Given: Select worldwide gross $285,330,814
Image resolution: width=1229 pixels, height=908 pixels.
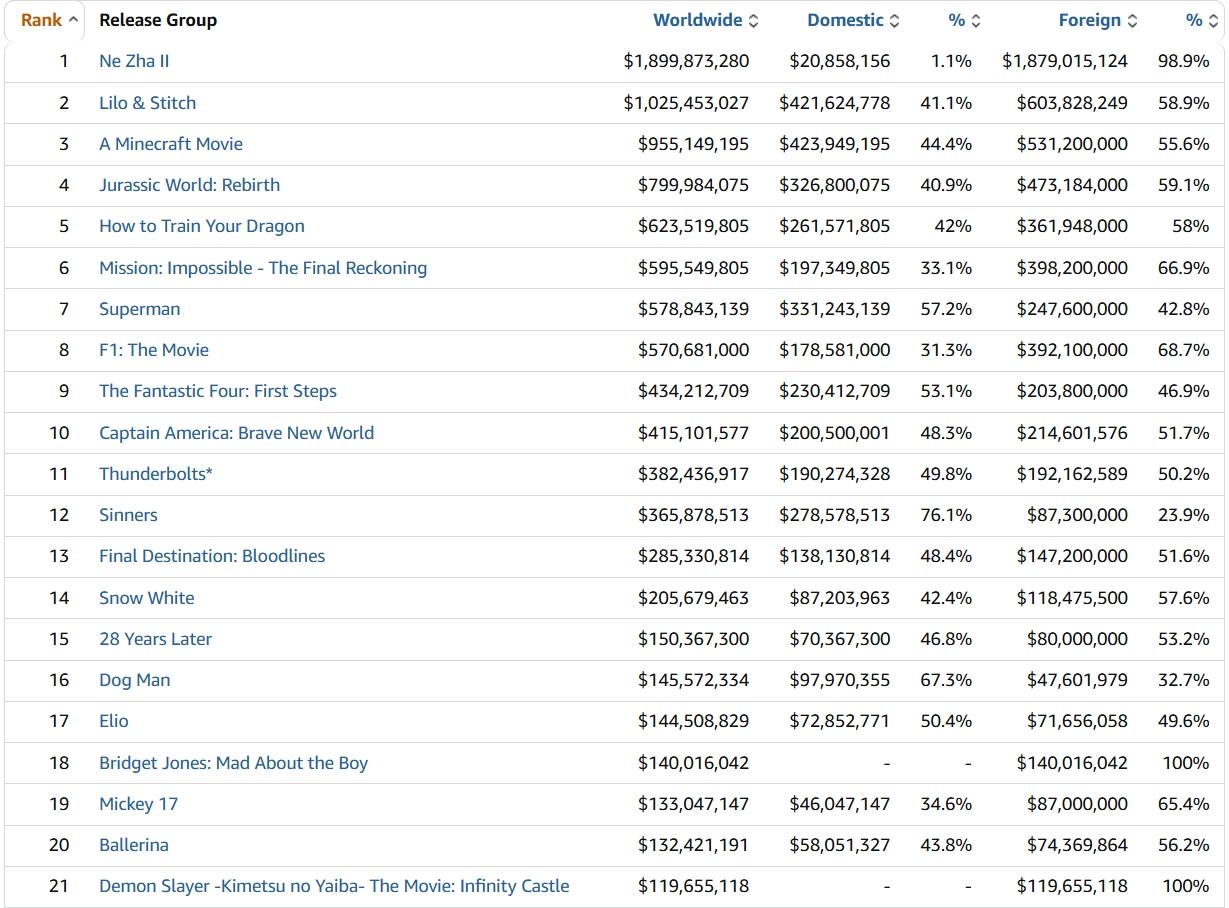Looking at the screenshot, I should pos(693,556).
